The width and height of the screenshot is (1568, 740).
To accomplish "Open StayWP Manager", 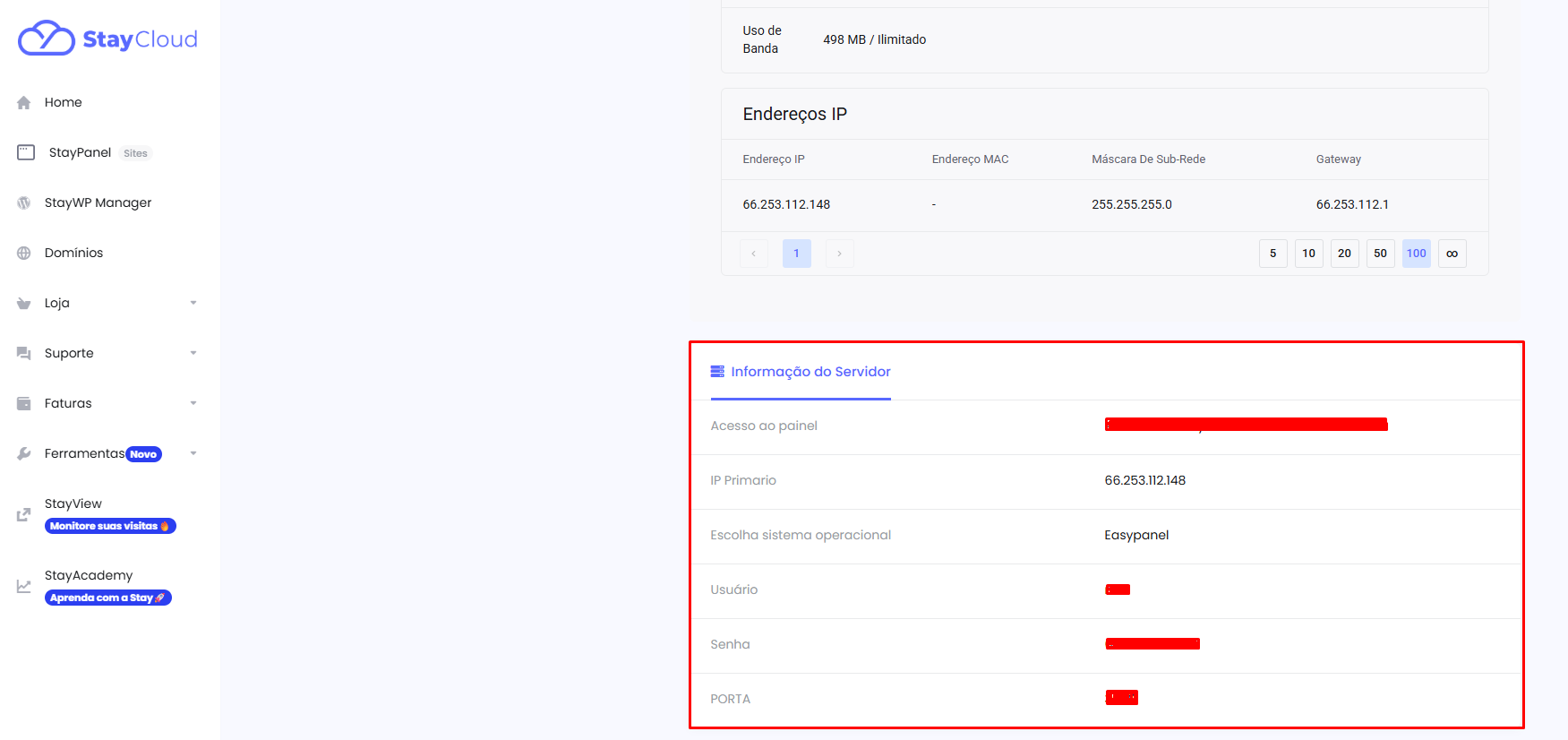I will [98, 202].
